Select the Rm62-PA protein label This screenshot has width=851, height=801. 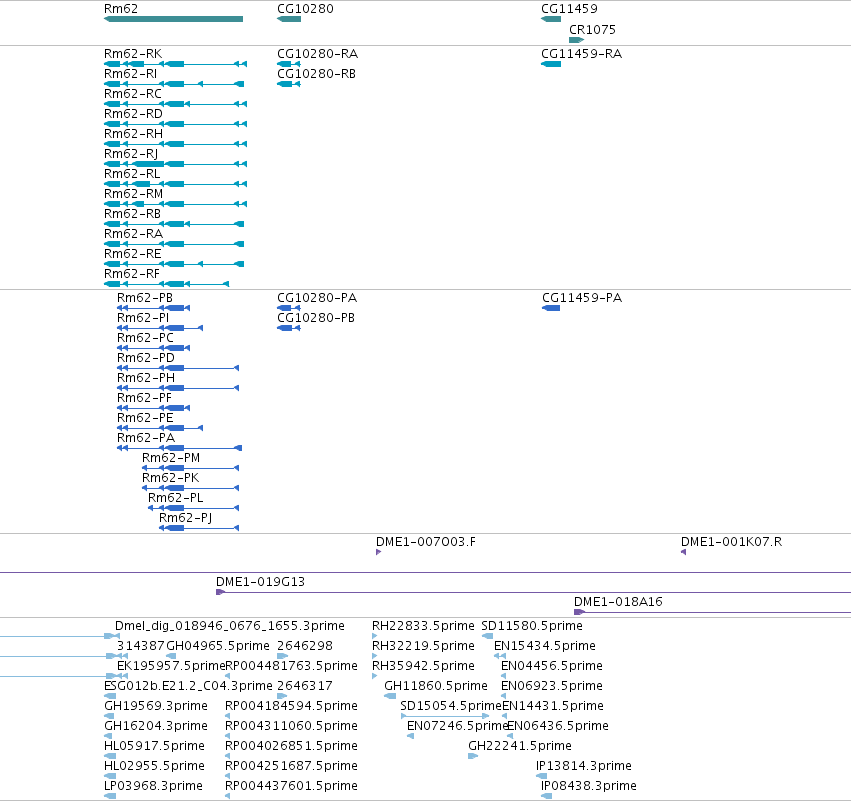[x=145, y=438]
